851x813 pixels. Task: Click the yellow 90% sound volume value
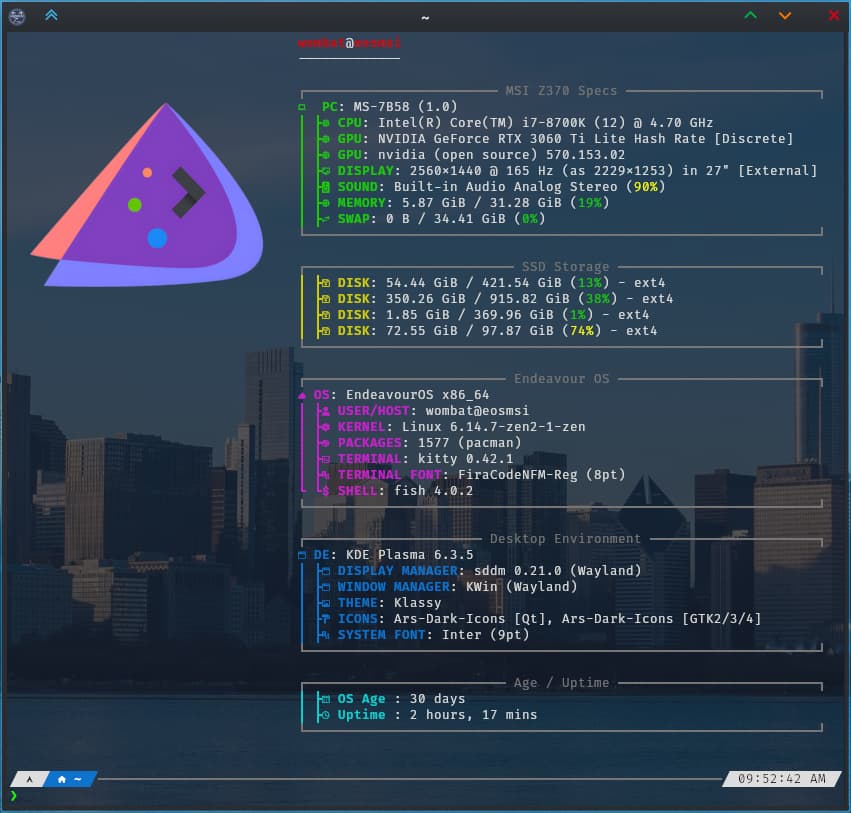click(645, 187)
